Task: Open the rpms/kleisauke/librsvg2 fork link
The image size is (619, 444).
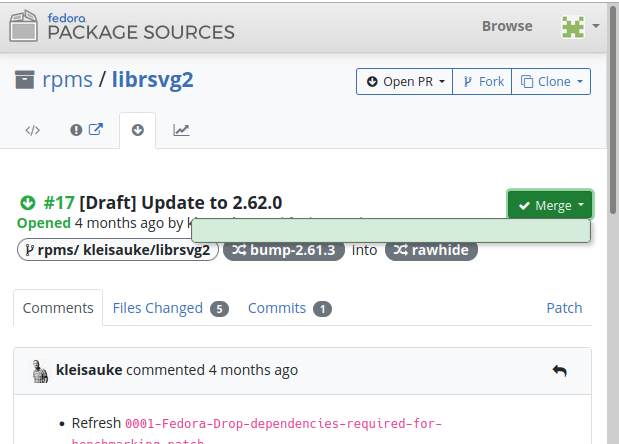Action: 118,250
